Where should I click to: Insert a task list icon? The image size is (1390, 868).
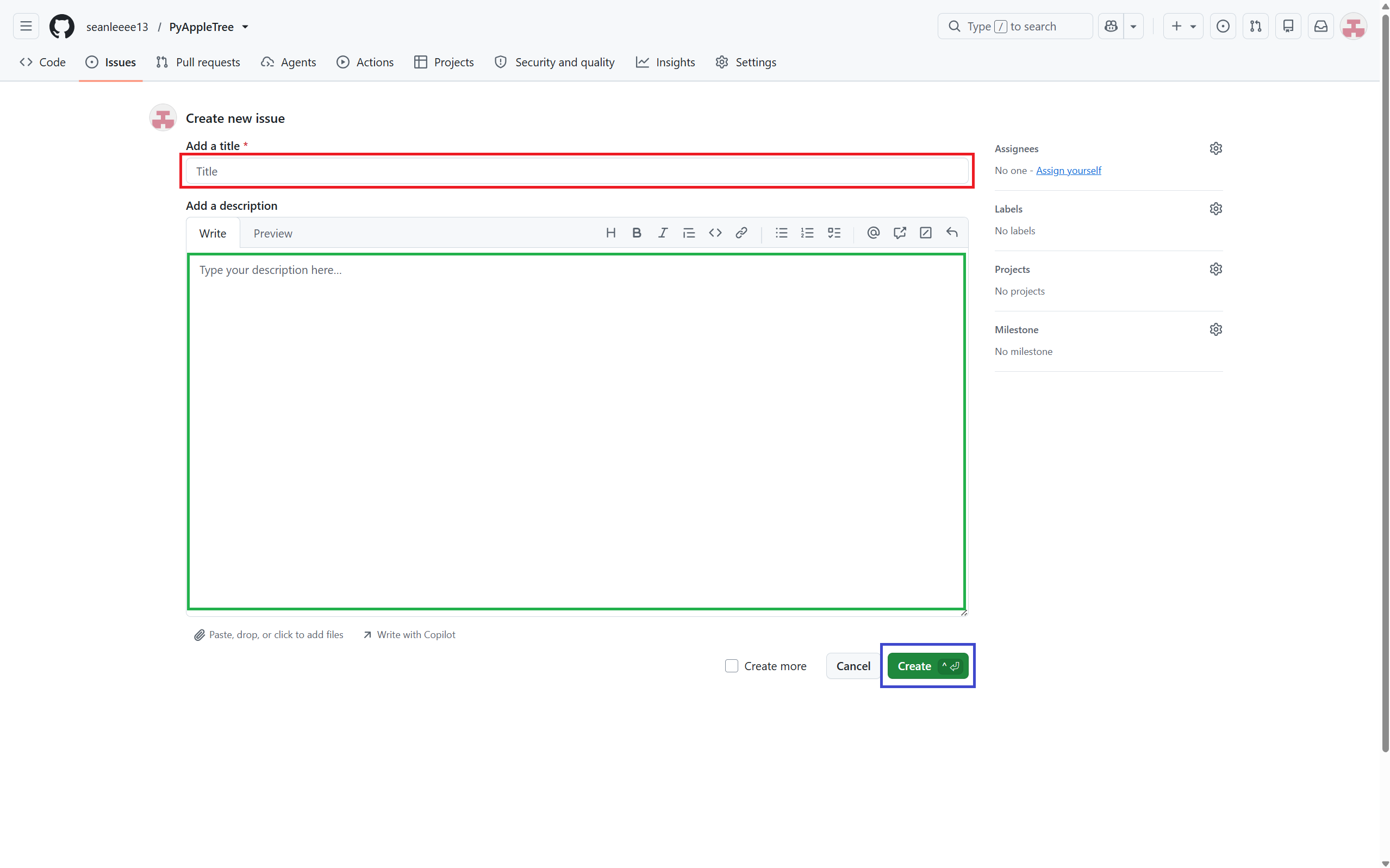pyautogui.click(x=834, y=233)
